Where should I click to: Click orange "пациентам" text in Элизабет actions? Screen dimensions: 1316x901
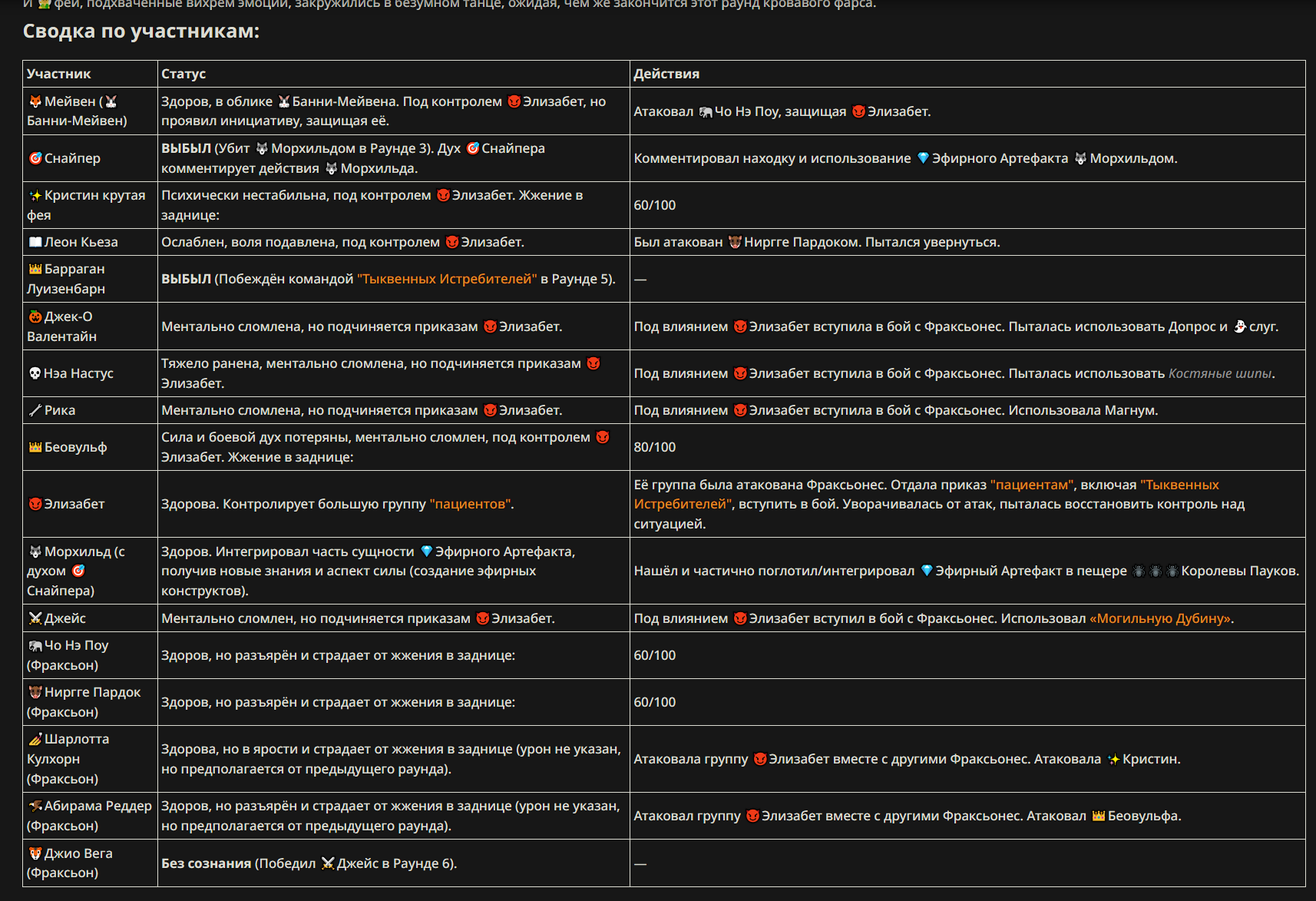(x=1031, y=485)
